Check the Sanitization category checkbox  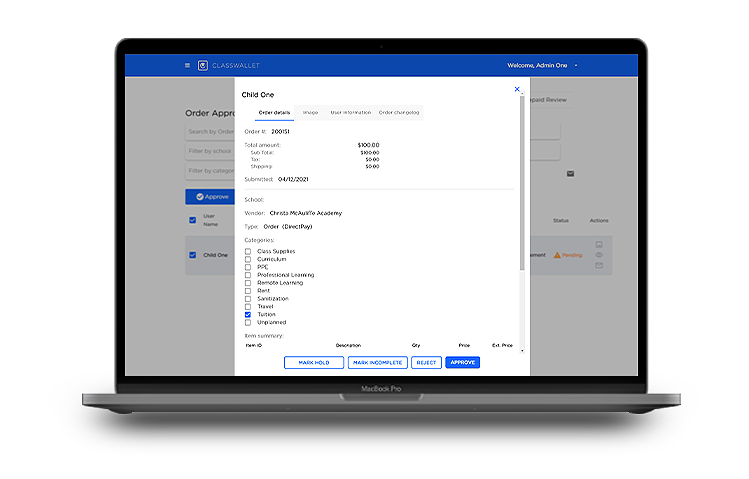[248, 298]
